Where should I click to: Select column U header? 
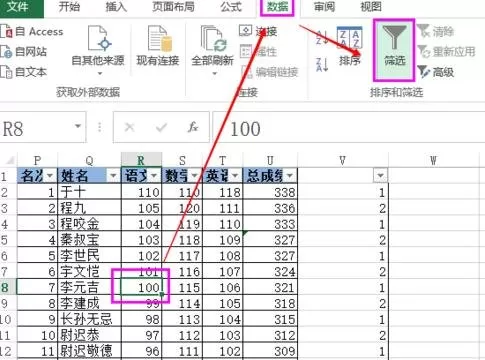click(x=270, y=160)
